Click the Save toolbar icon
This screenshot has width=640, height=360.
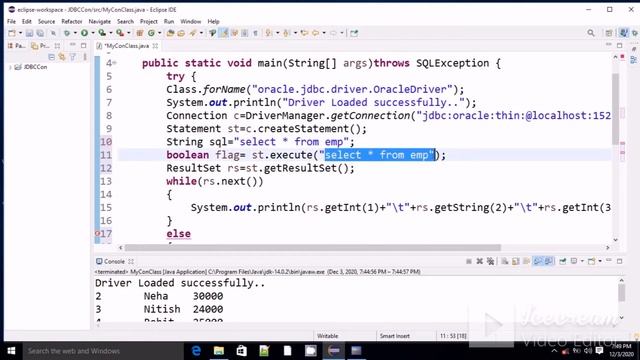(29, 33)
